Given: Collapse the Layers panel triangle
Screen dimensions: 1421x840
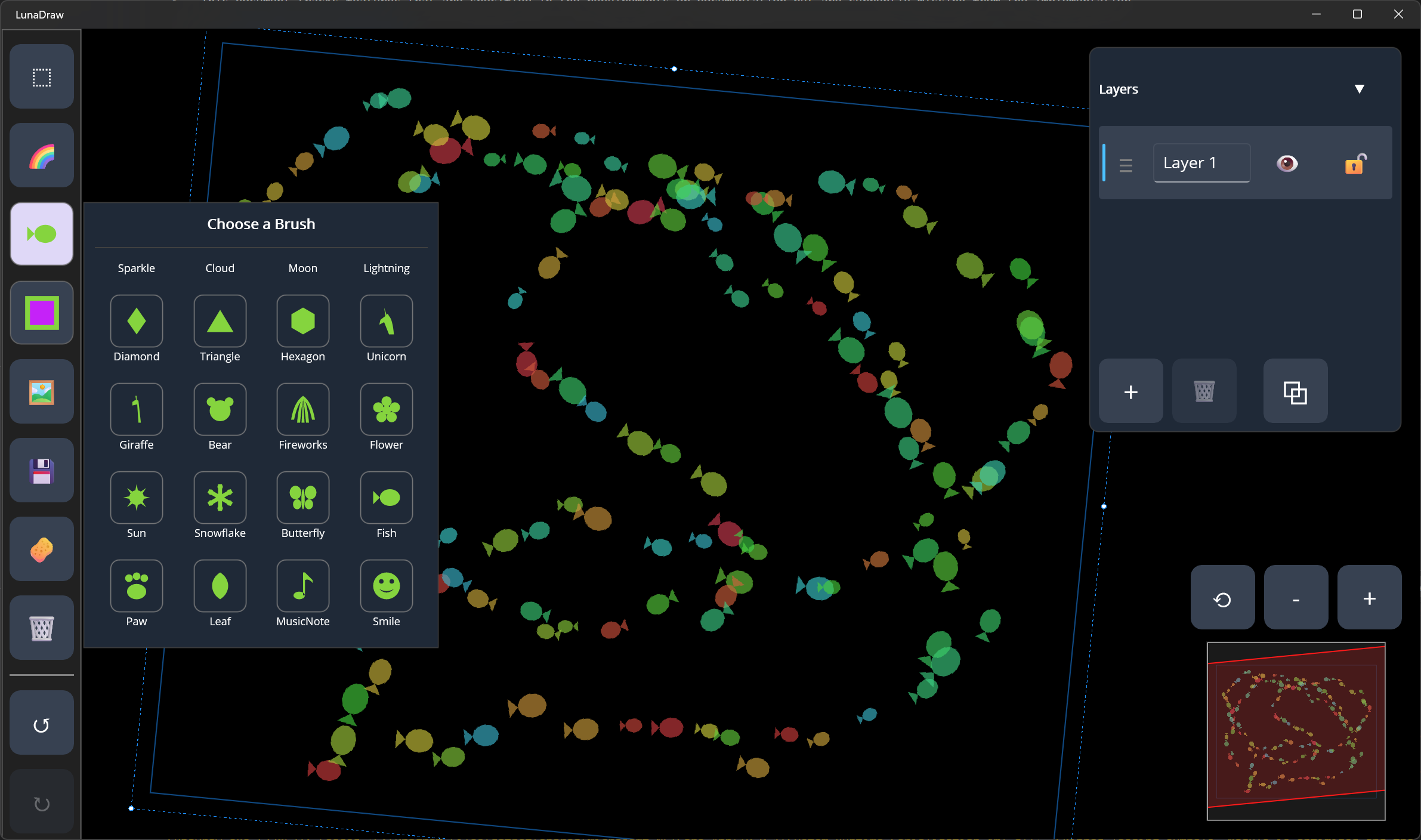Looking at the screenshot, I should (1359, 89).
